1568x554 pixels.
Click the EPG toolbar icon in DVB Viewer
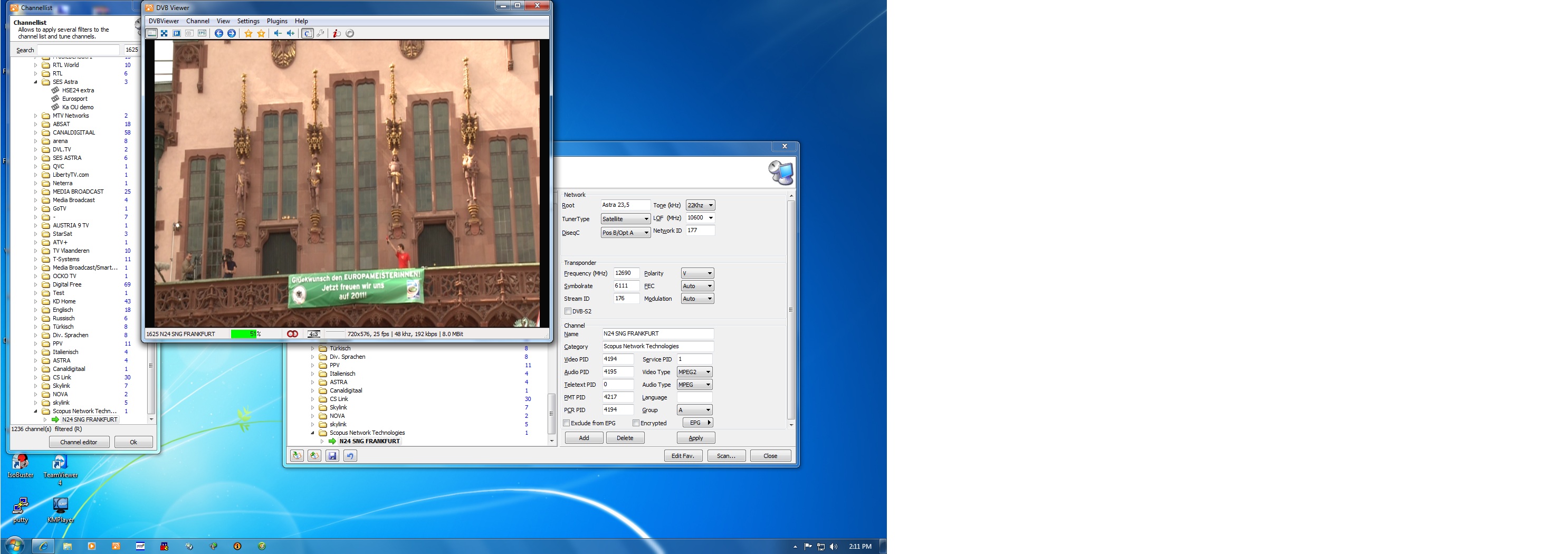click(202, 33)
